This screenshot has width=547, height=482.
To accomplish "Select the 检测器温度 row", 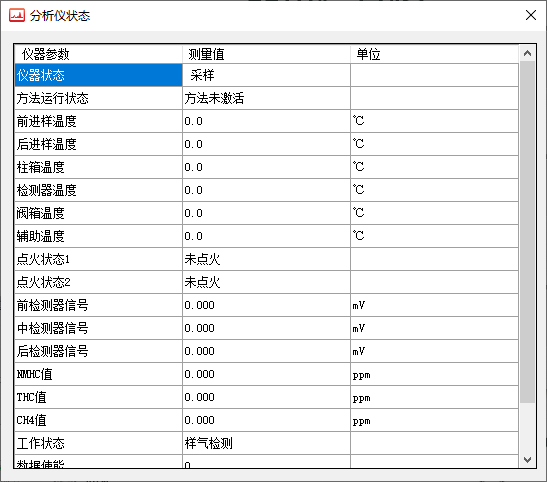I will [266, 190].
